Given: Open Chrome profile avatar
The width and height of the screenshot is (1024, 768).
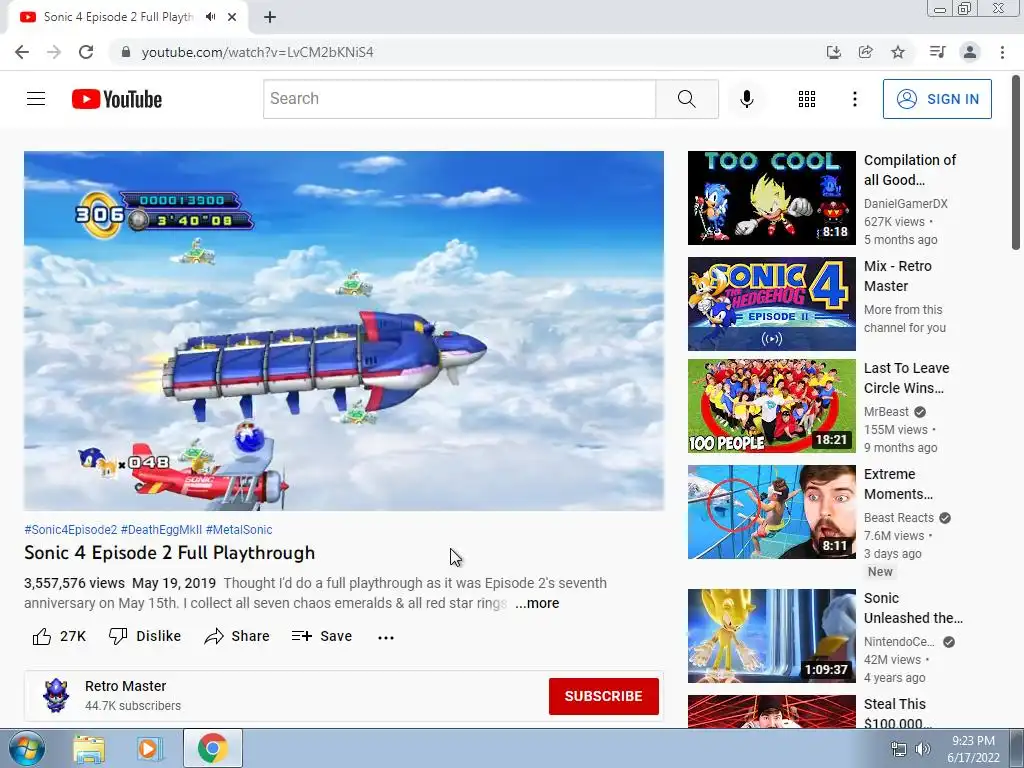Looking at the screenshot, I should [970, 52].
